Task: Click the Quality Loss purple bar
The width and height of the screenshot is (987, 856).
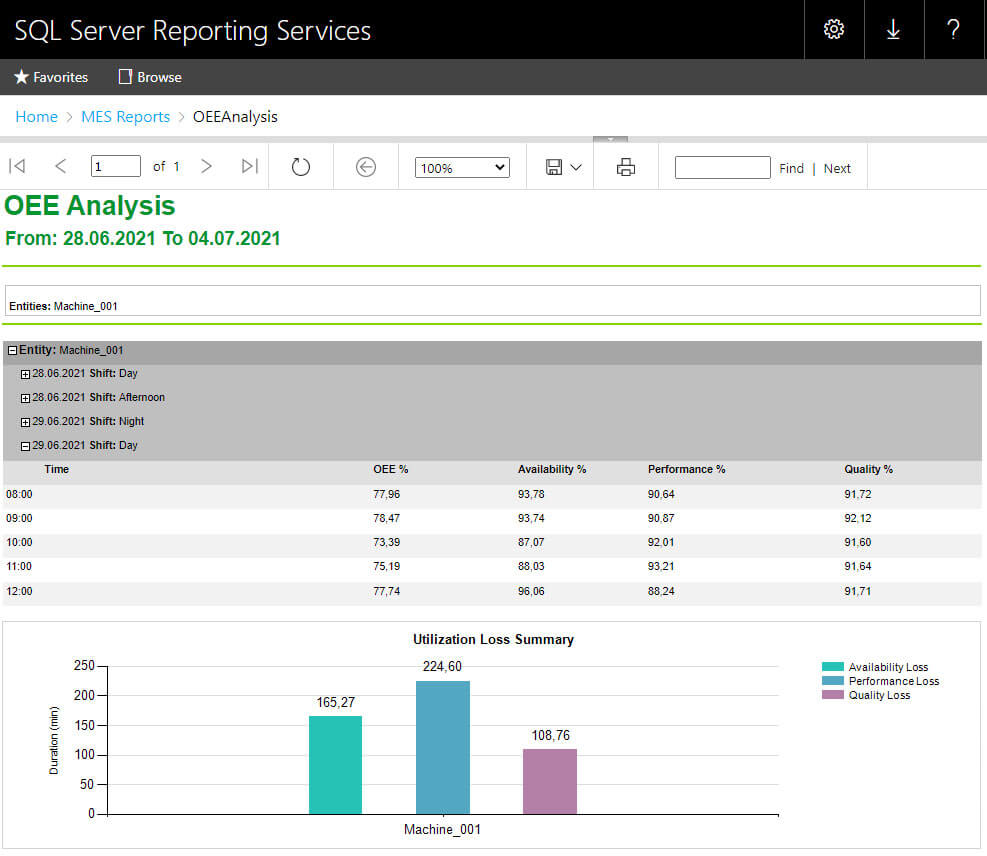Action: [550, 781]
